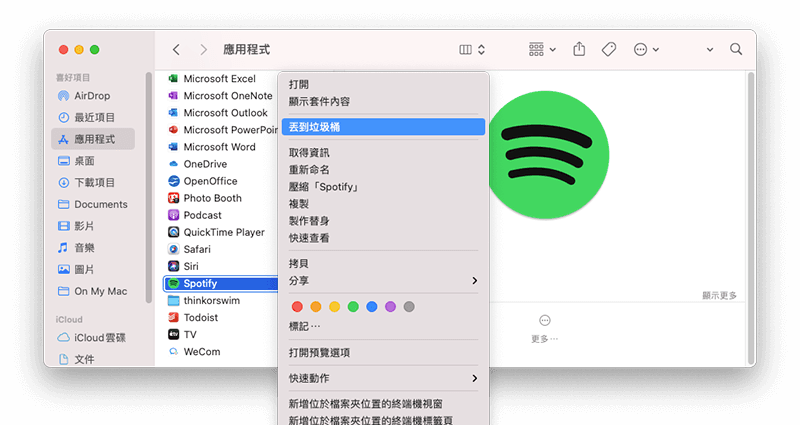Apply the yellow tag color
The height and width of the screenshot is (425, 800).
(x=334, y=307)
